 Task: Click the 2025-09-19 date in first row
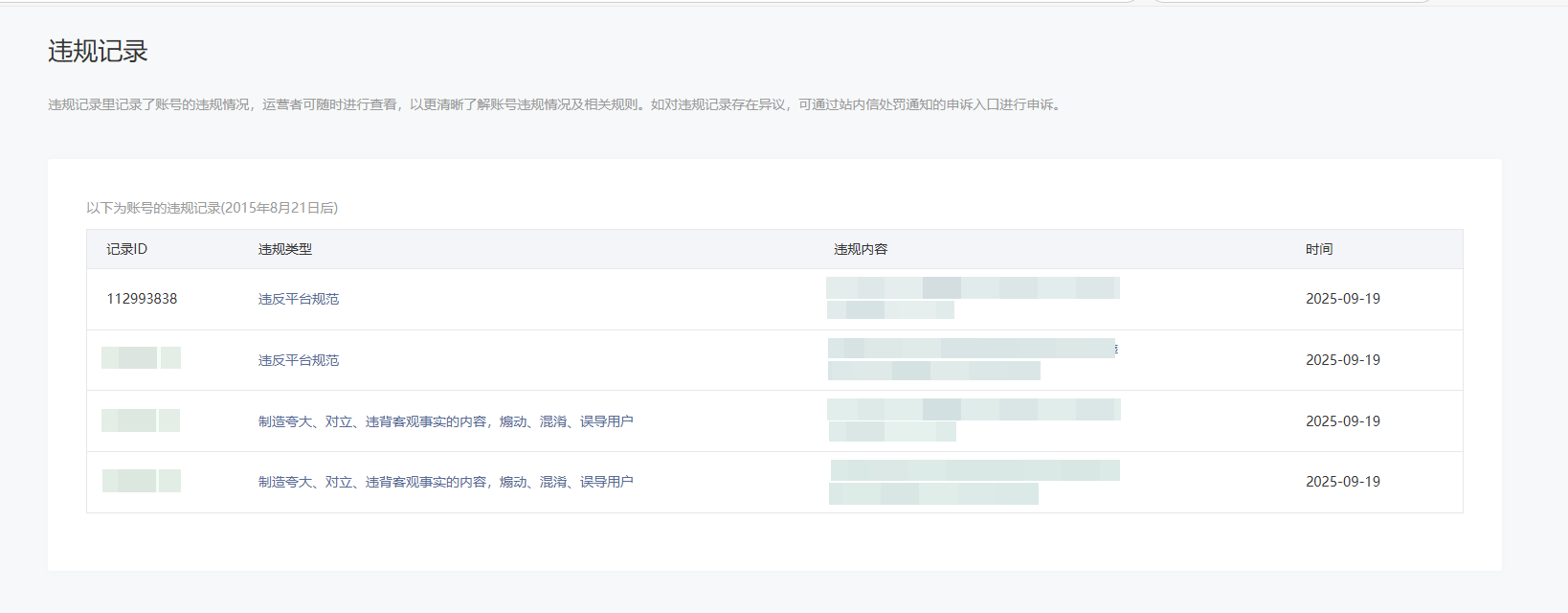point(1342,299)
